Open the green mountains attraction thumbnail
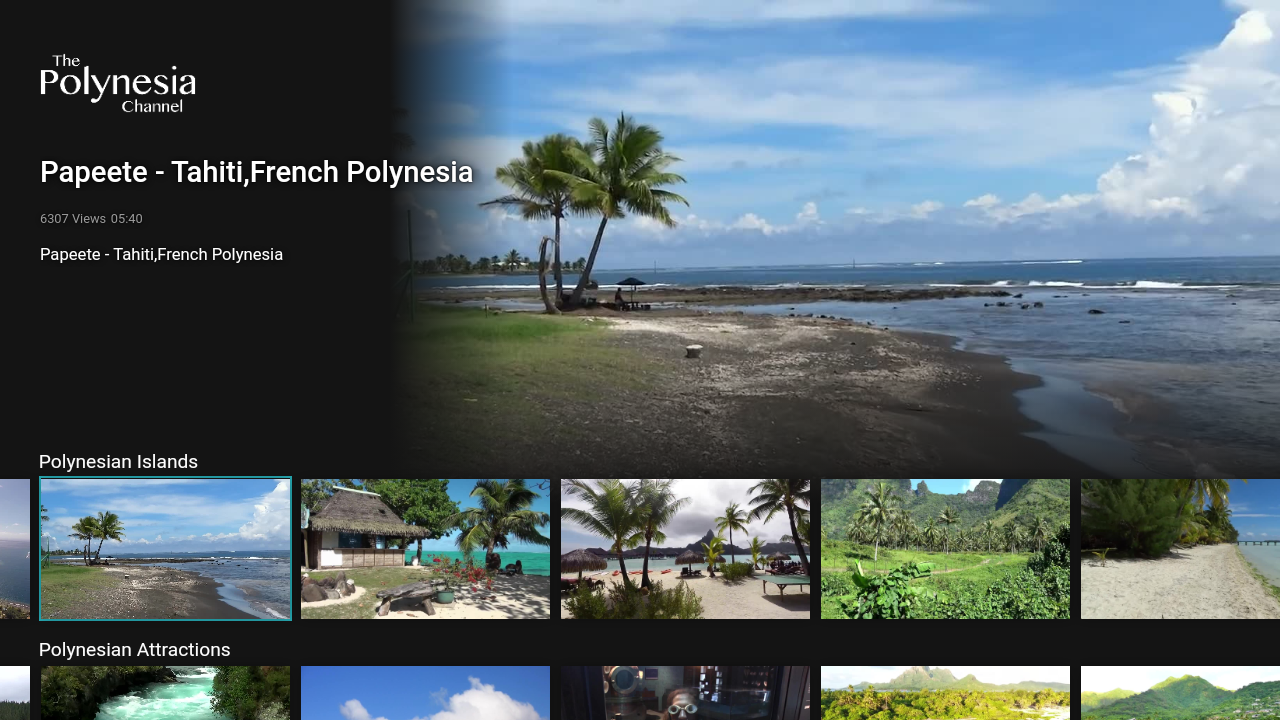The image size is (1280, 720). tap(1180, 693)
